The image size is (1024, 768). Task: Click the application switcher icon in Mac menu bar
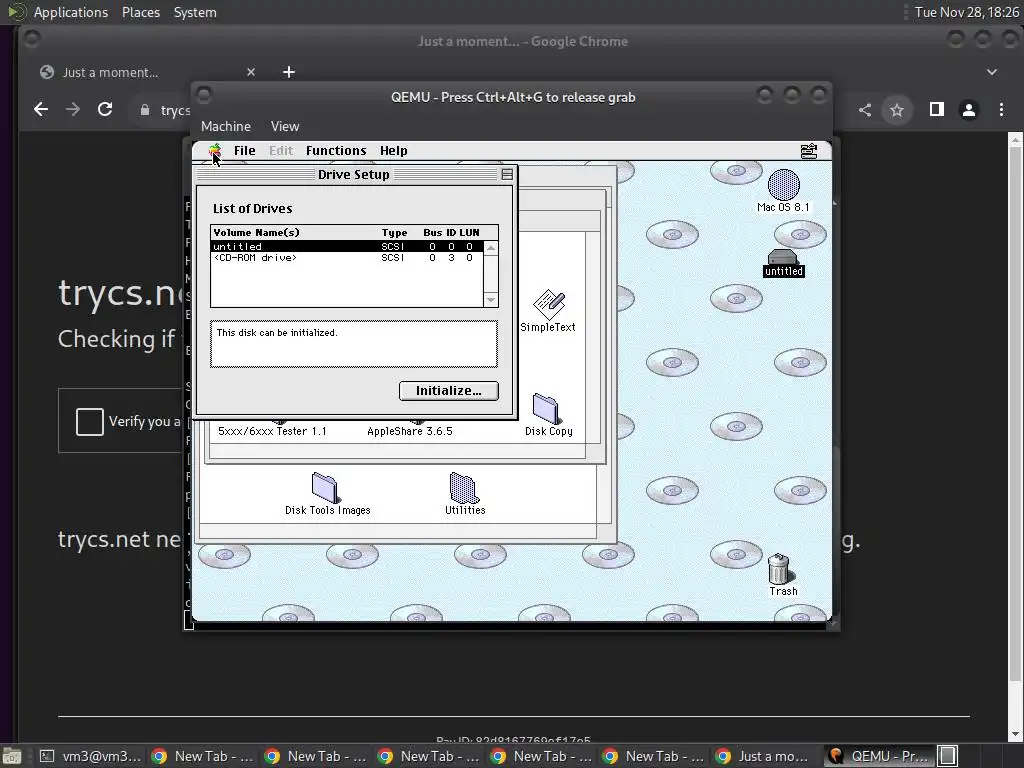(808, 151)
